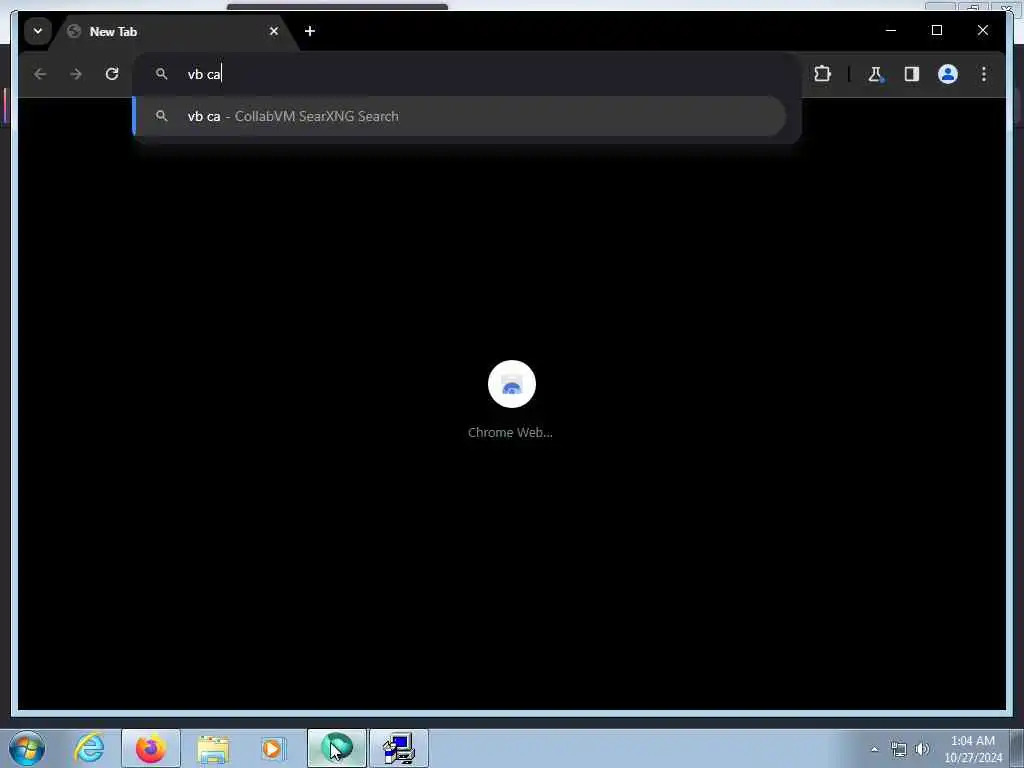This screenshot has height=768, width=1024.
Task: Go back with the back arrow
Action: [x=40, y=74]
